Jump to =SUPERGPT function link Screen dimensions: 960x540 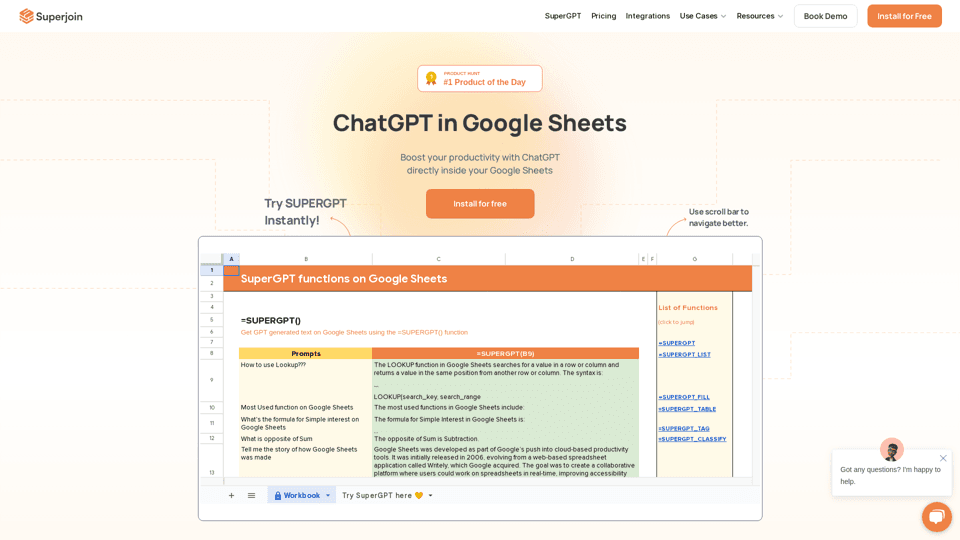(x=677, y=343)
